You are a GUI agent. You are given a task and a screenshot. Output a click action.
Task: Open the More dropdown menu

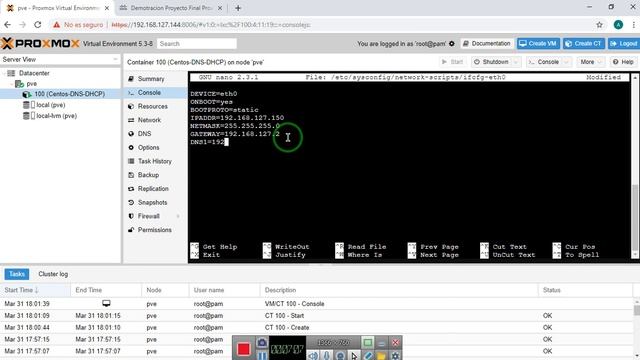click(x=590, y=62)
